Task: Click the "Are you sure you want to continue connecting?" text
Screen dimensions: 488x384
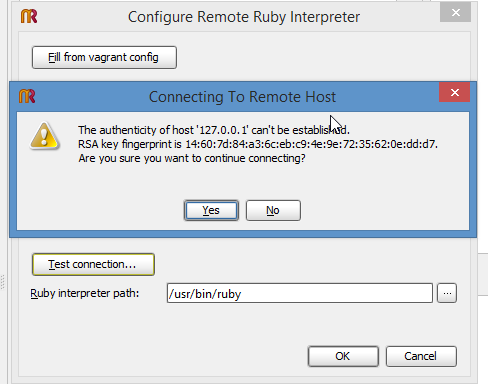Action: [192, 158]
